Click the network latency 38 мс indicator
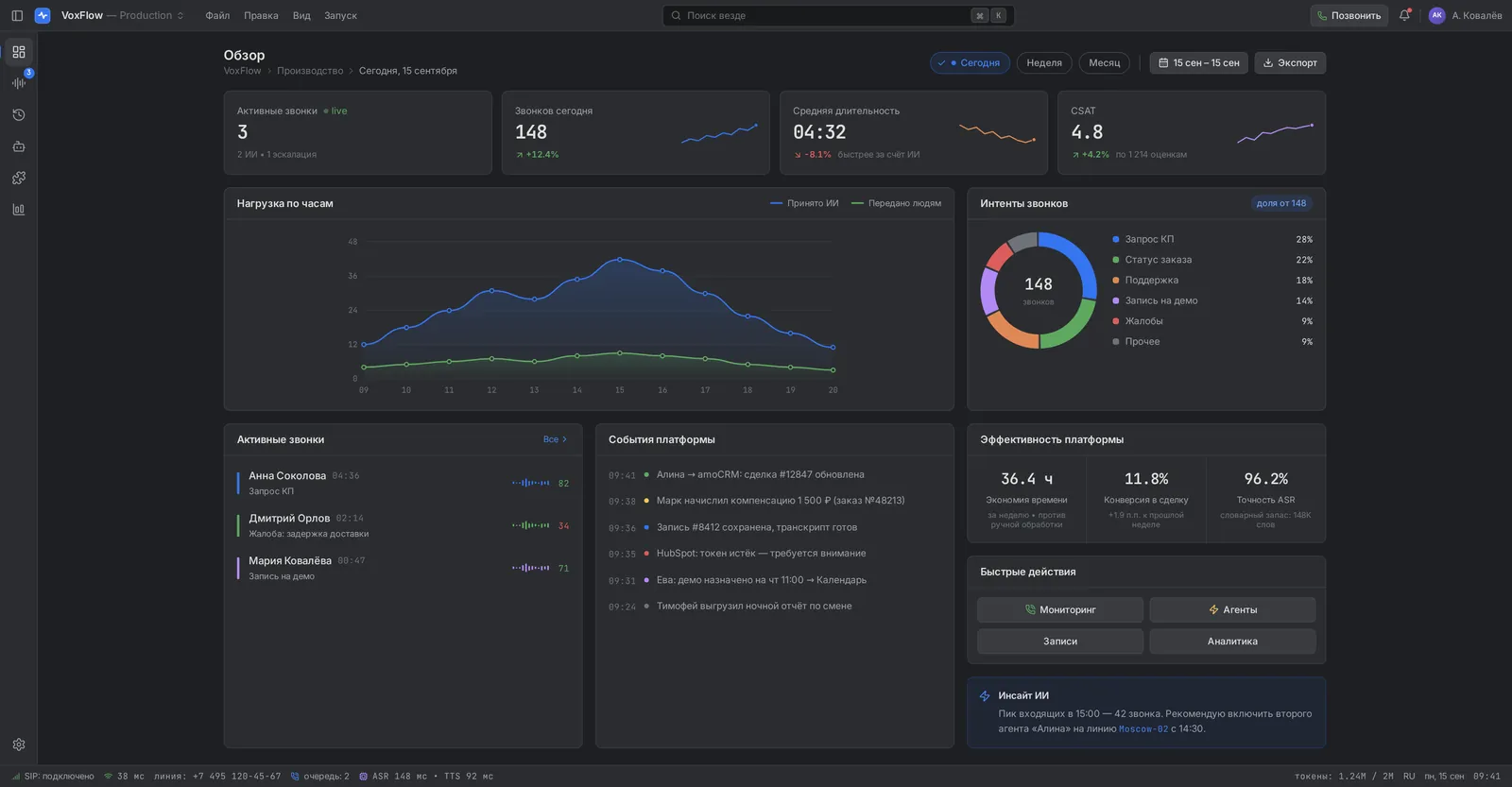Viewport: 1512px width, 787px height. click(124, 777)
